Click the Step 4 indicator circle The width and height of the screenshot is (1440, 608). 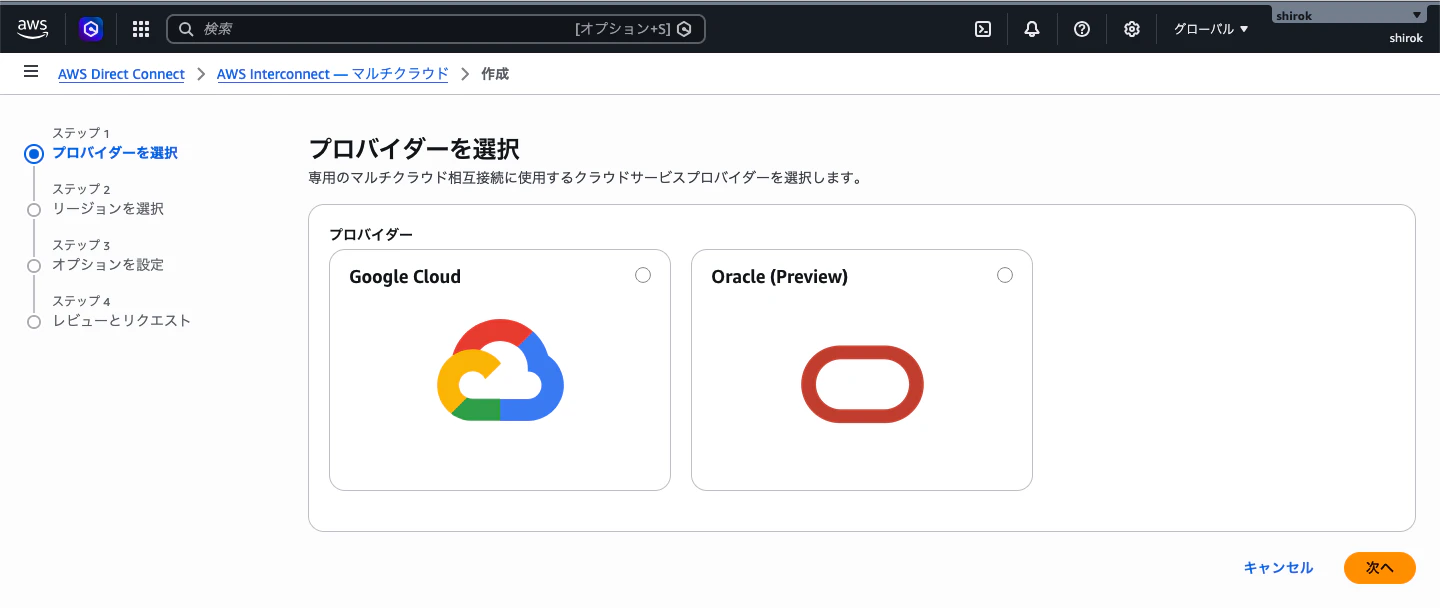tap(34, 321)
